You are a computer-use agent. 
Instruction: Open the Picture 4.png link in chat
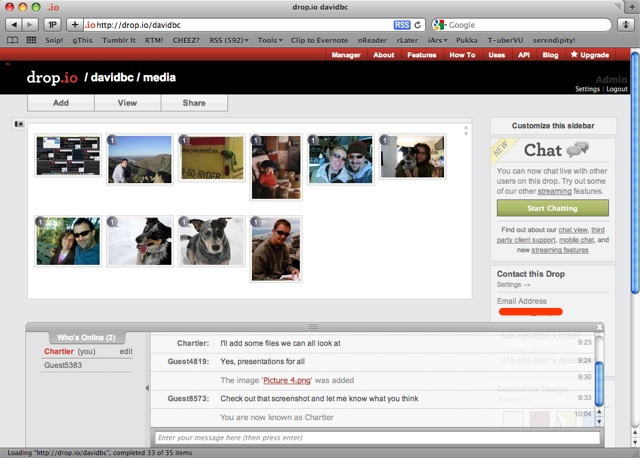point(287,380)
